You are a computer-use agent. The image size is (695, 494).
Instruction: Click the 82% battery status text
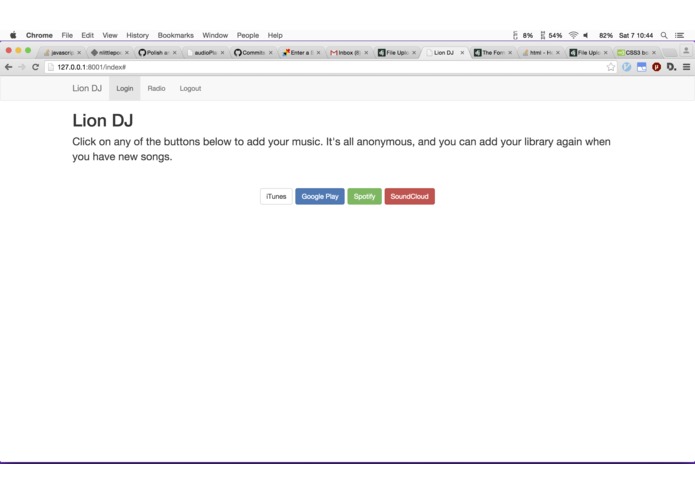605,35
